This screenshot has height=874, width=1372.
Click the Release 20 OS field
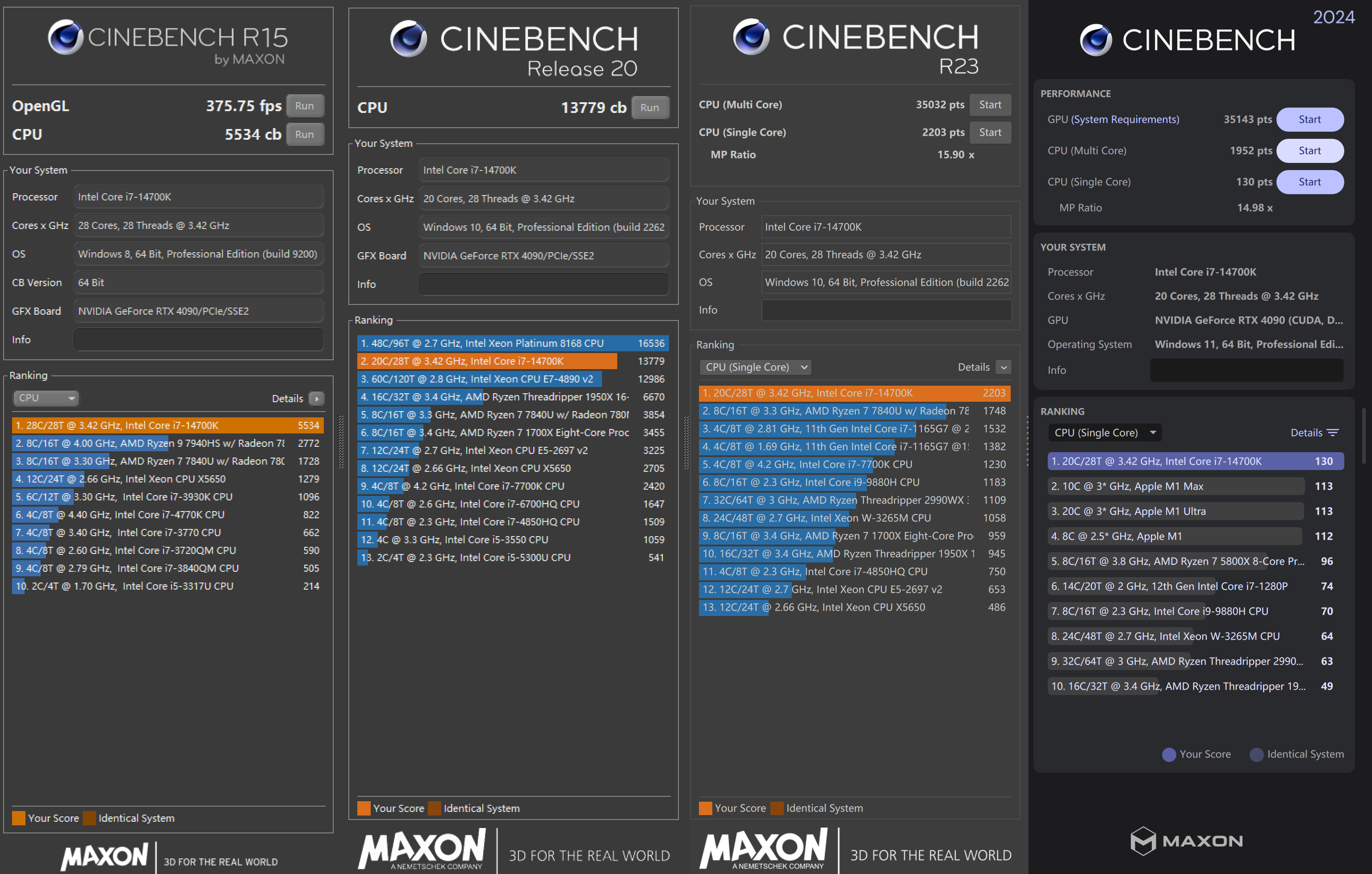pyautogui.click(x=544, y=227)
